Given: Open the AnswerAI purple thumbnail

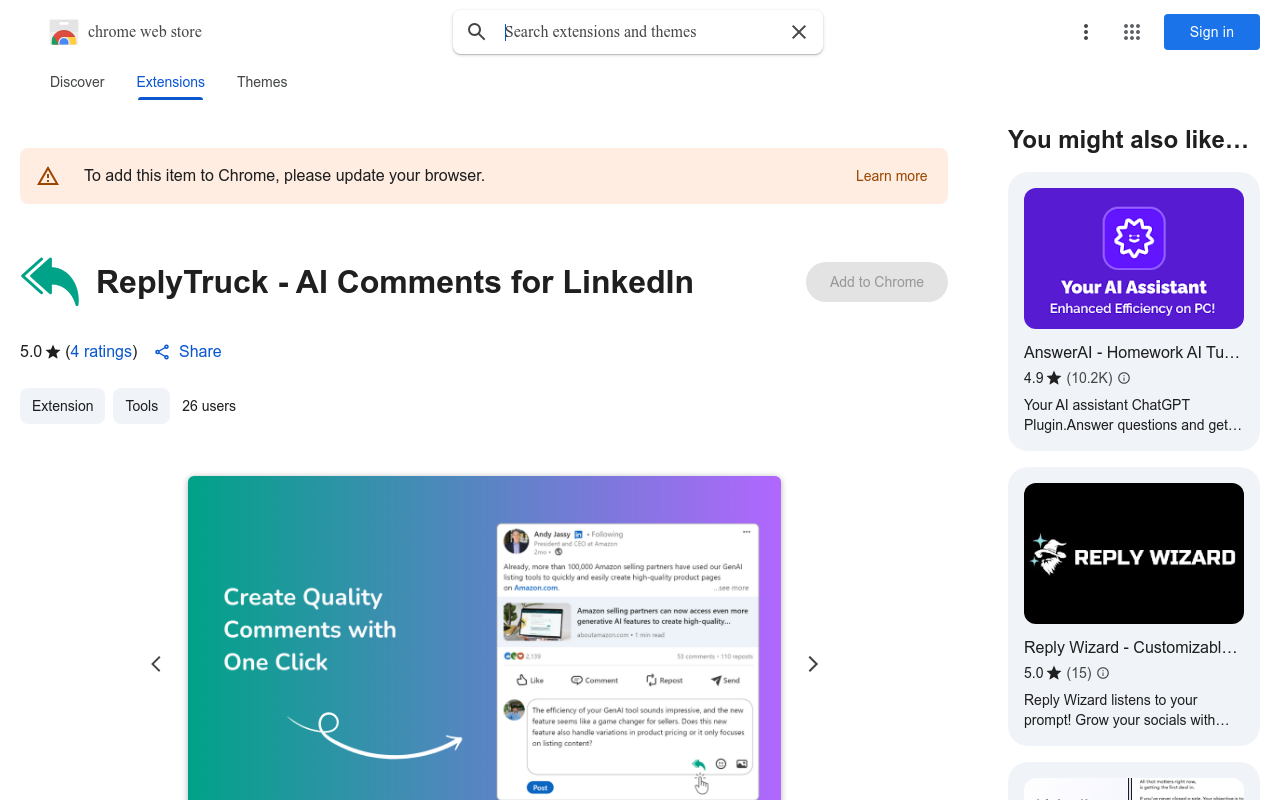Looking at the screenshot, I should pyautogui.click(x=1134, y=259).
